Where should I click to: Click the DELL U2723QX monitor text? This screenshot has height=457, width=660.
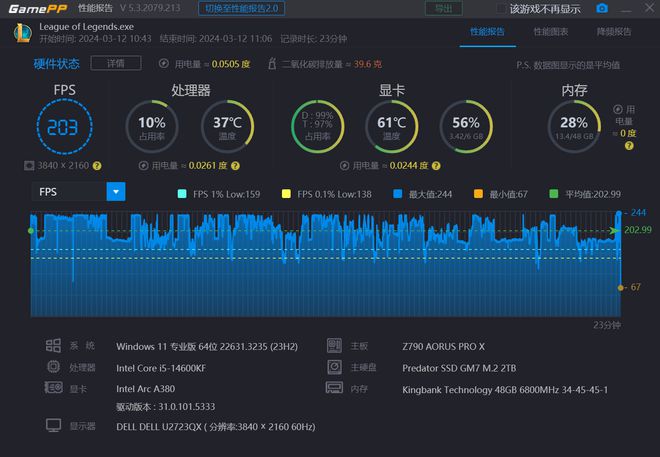216,427
